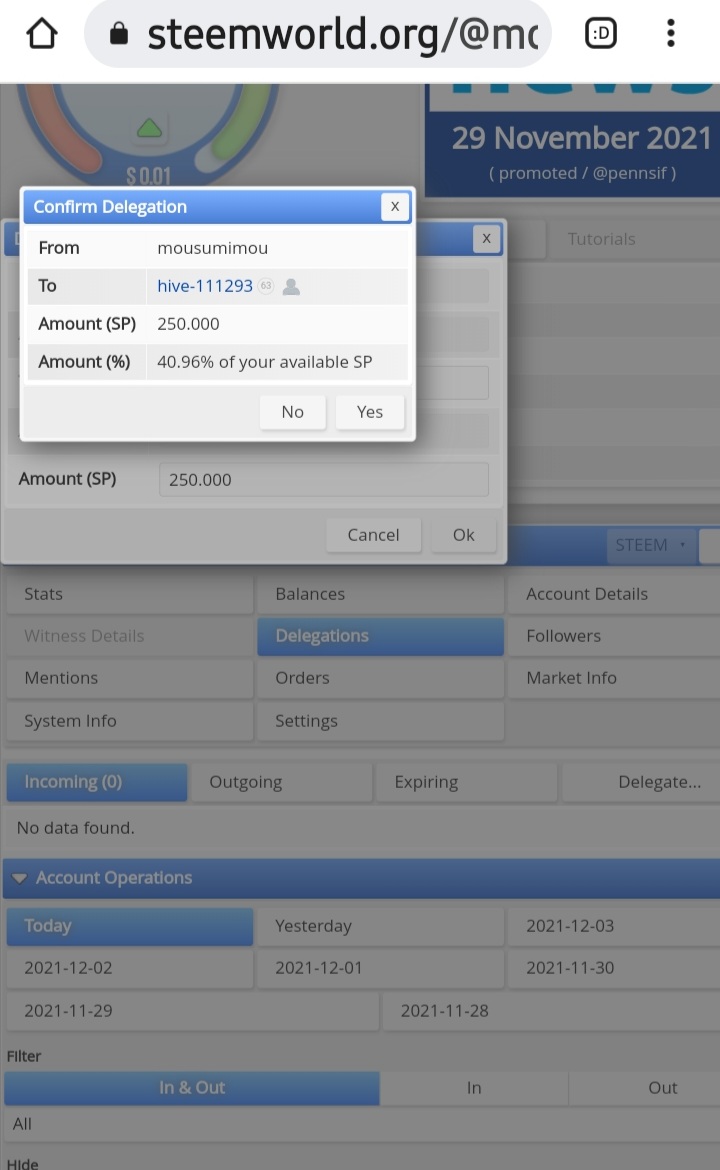Viewport: 720px width, 1170px height.
Task: Close the delegation dialog behind confirmation
Action: (x=486, y=239)
